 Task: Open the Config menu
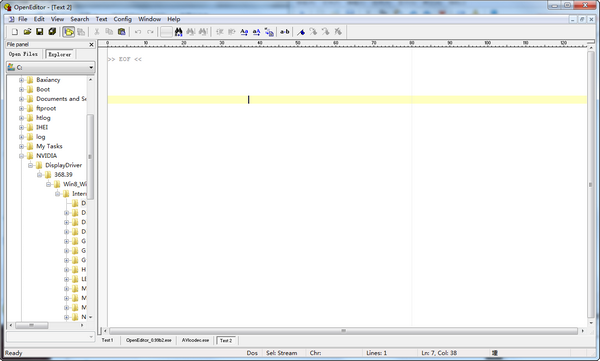(122, 19)
